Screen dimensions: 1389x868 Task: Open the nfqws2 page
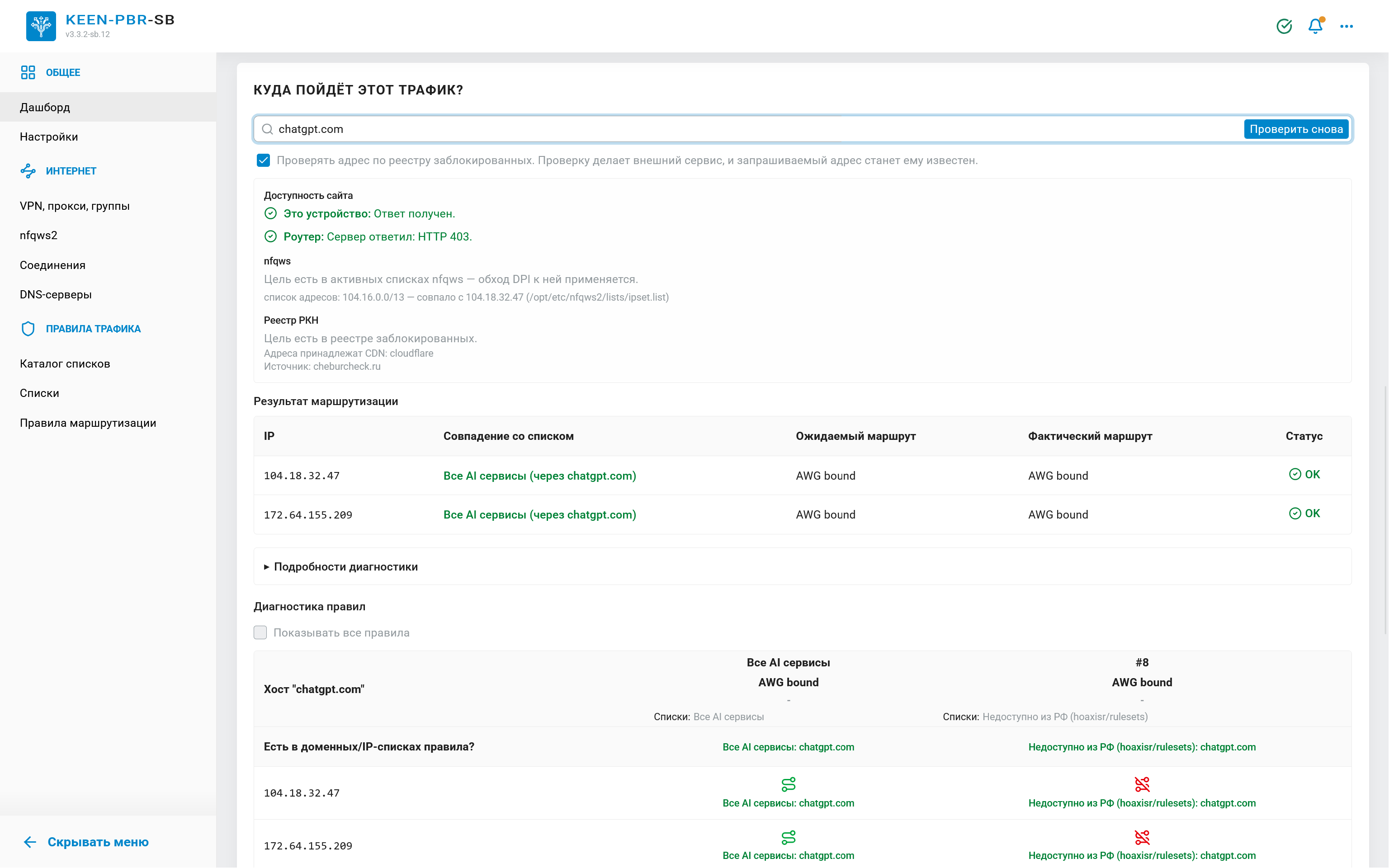coord(108,236)
